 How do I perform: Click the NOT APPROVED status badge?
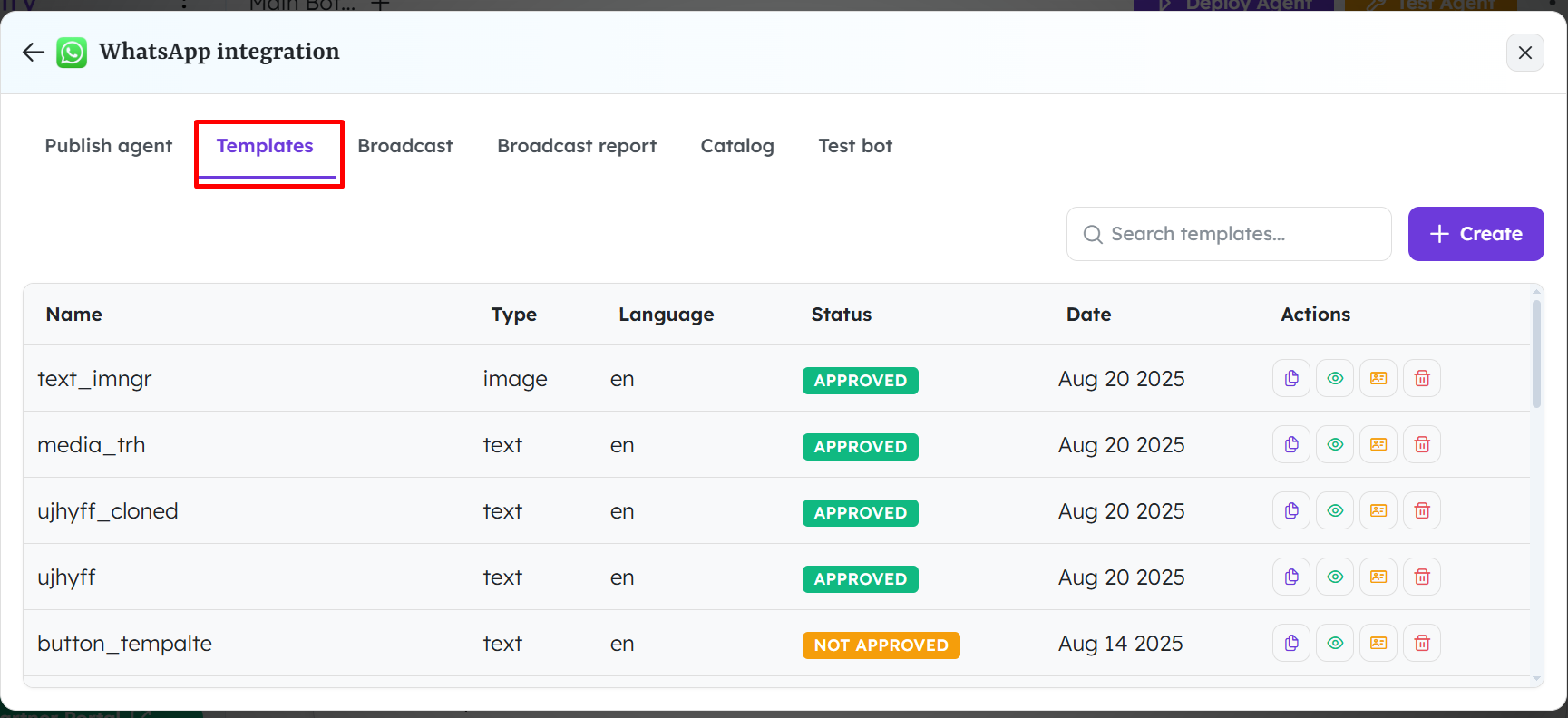(881, 645)
